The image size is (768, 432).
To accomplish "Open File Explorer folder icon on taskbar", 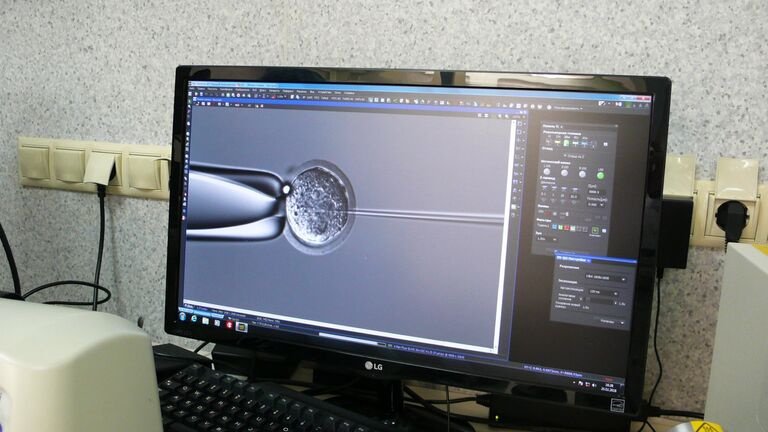I will click(x=206, y=321).
